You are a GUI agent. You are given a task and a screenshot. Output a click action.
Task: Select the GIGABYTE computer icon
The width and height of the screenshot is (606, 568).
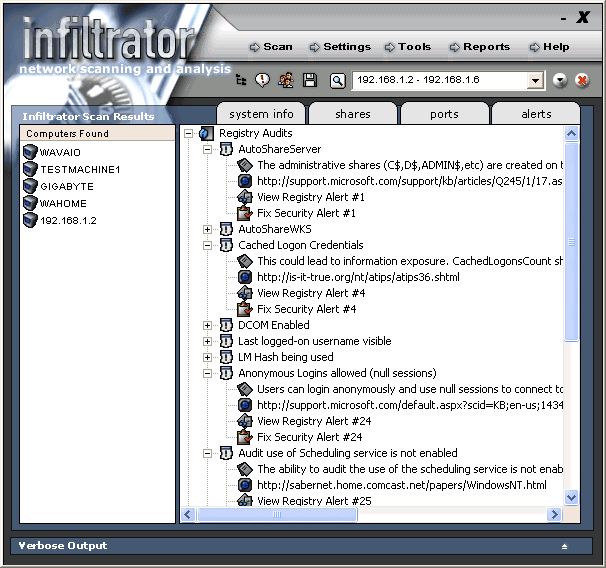30,186
